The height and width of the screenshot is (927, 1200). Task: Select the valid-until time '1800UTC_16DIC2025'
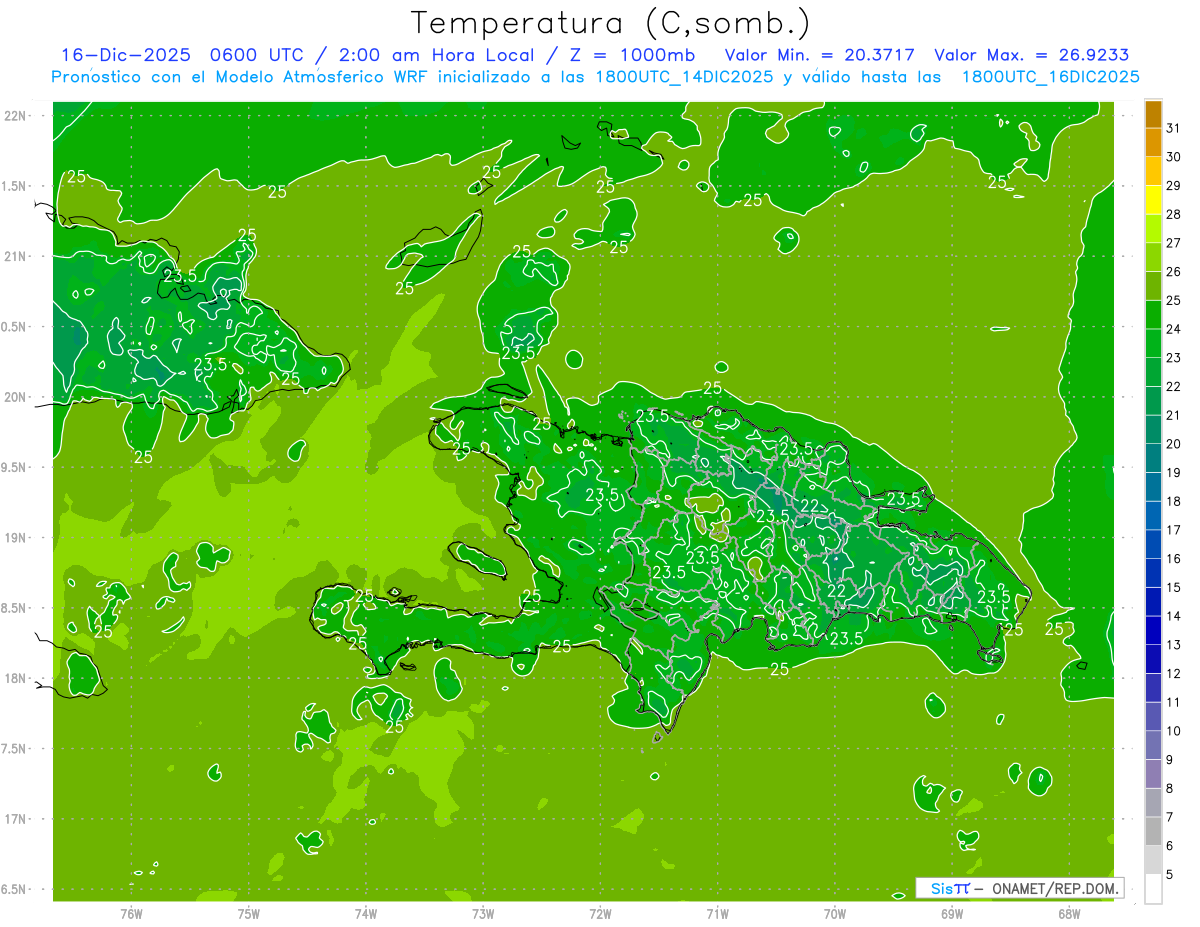coord(1051,77)
